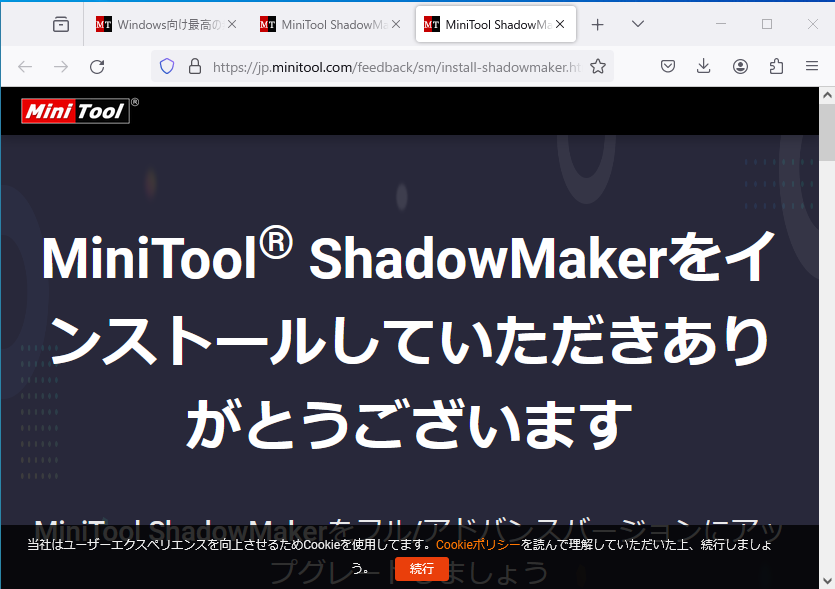The image size is (835, 589).
Task: Close the middle MiniTool ShadowMaker tab
Action: click(396, 24)
